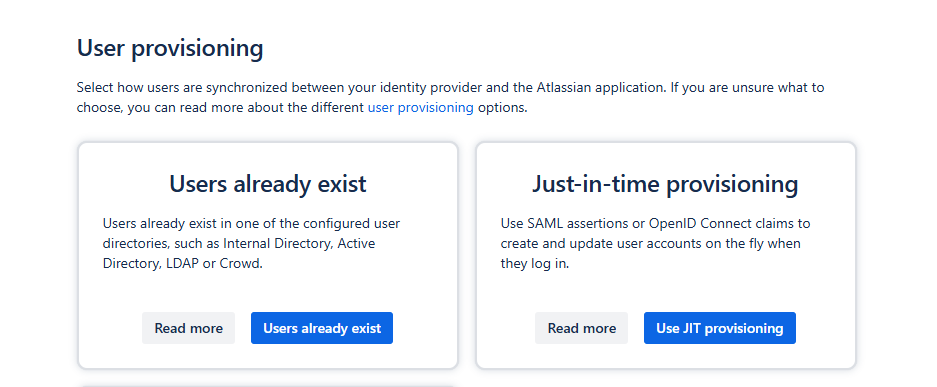
Task: Click the User provisioning page title
Action: click(170, 48)
